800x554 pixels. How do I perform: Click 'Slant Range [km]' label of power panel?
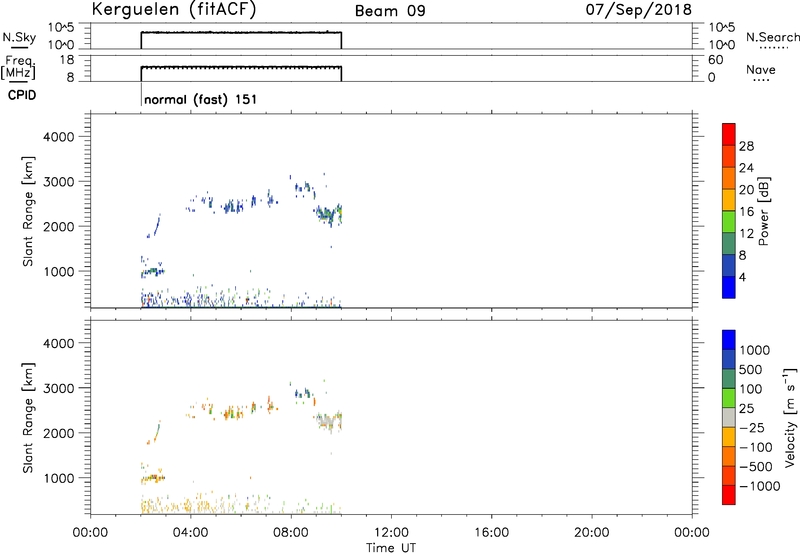click(x=28, y=211)
